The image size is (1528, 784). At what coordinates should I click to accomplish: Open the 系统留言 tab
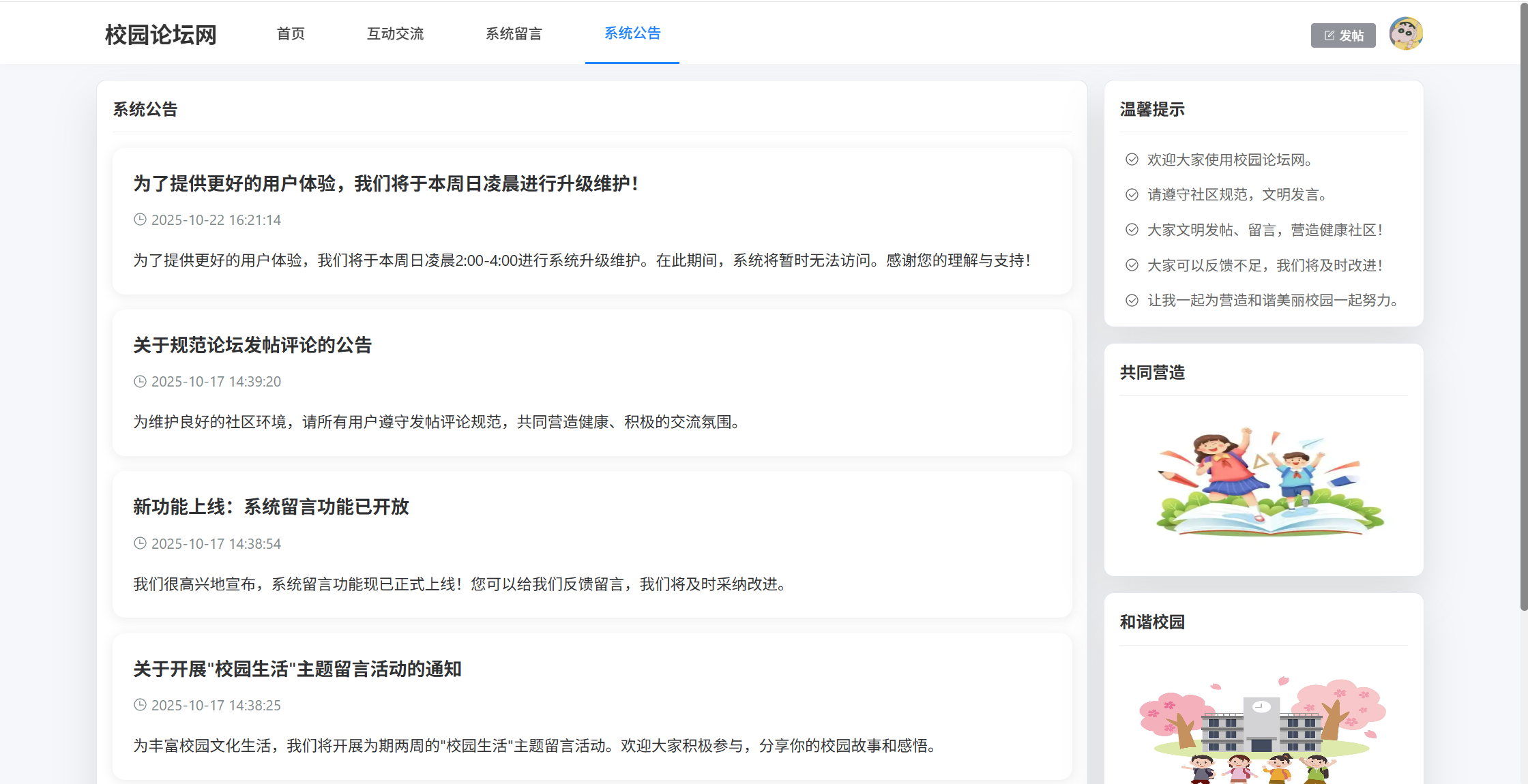[514, 33]
